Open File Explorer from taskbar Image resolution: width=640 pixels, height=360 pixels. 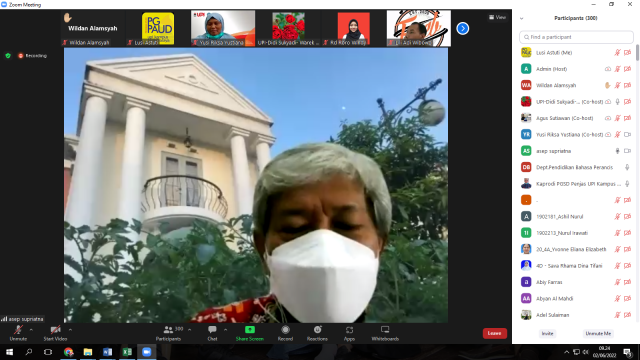coord(88,352)
